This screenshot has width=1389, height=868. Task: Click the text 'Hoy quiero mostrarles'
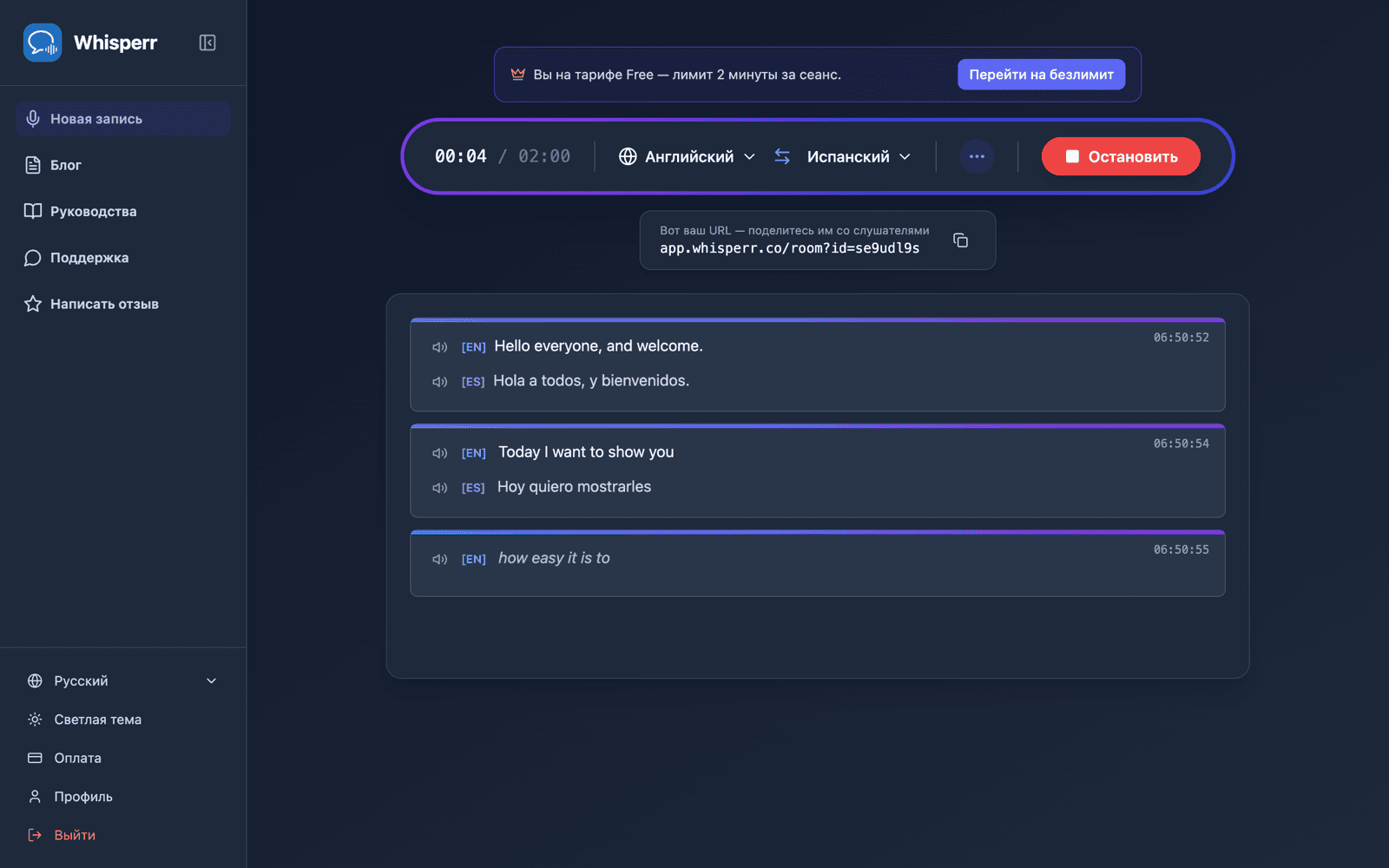tap(574, 486)
